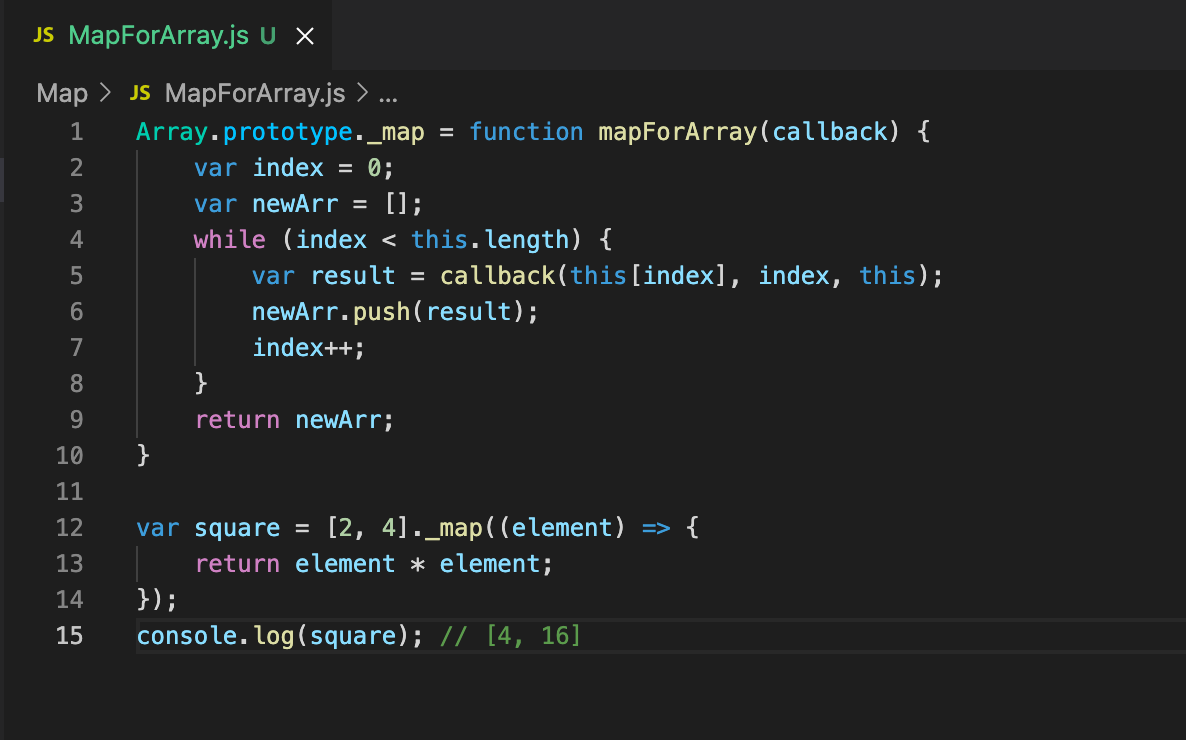Select the MapForArray.js editor tab
The width and height of the screenshot is (1186, 740).
160,34
